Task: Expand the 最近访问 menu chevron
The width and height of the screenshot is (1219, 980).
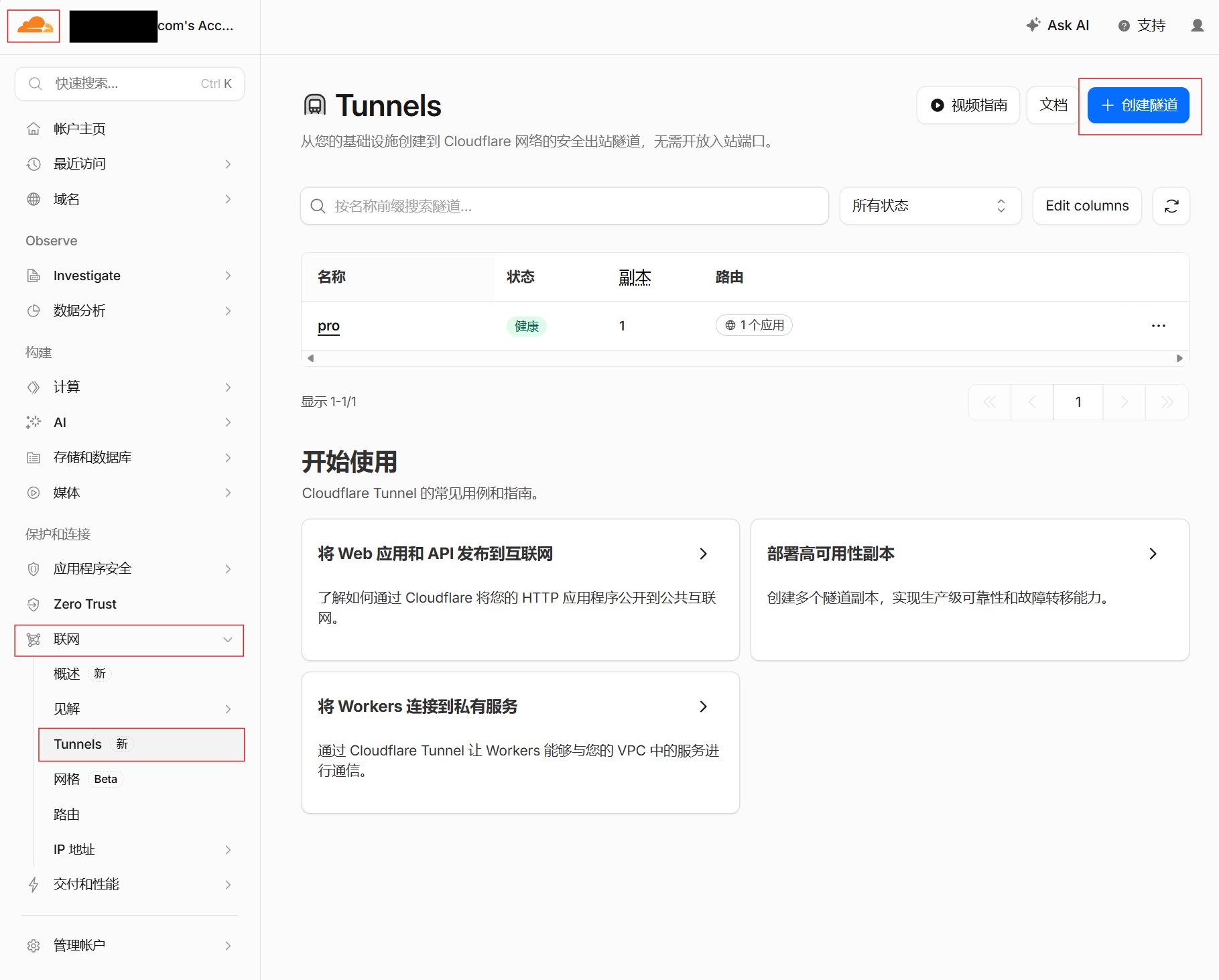Action: pyautogui.click(x=228, y=164)
